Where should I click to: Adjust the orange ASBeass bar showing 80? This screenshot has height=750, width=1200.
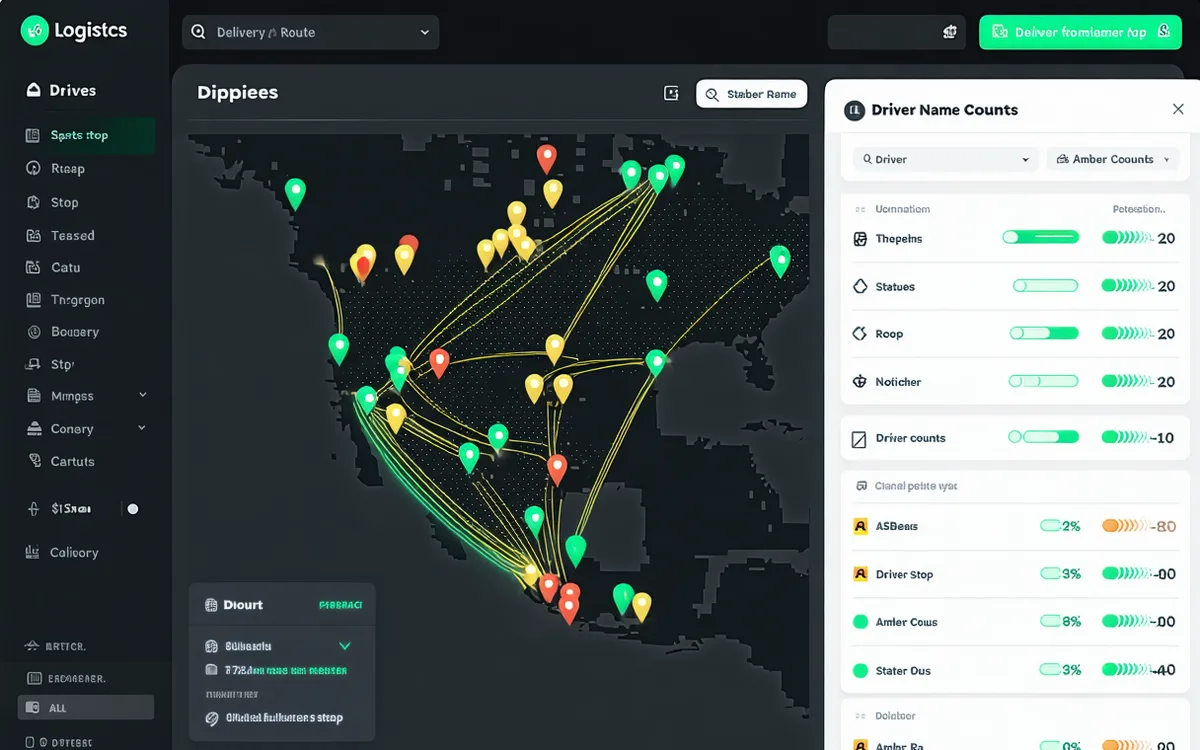coord(1126,526)
